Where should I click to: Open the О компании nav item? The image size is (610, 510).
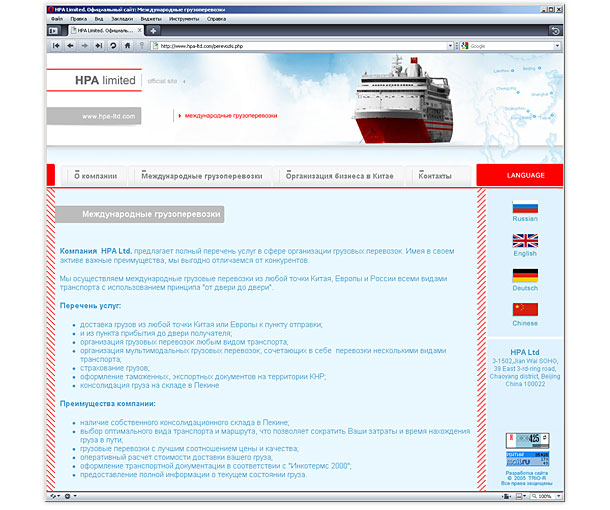[95, 176]
